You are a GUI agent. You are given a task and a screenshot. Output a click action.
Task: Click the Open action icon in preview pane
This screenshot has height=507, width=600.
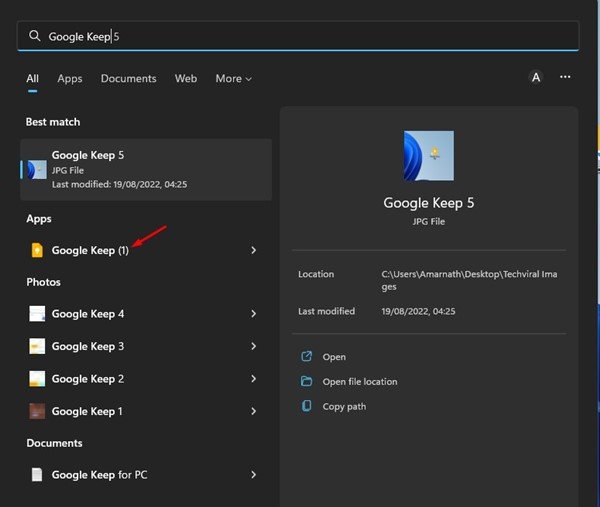click(x=307, y=356)
